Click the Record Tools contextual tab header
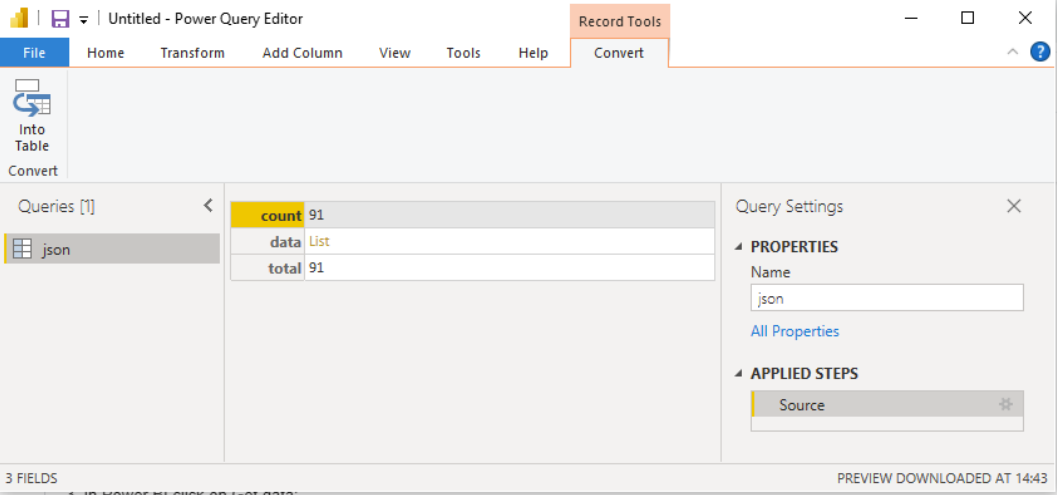 [620, 21]
